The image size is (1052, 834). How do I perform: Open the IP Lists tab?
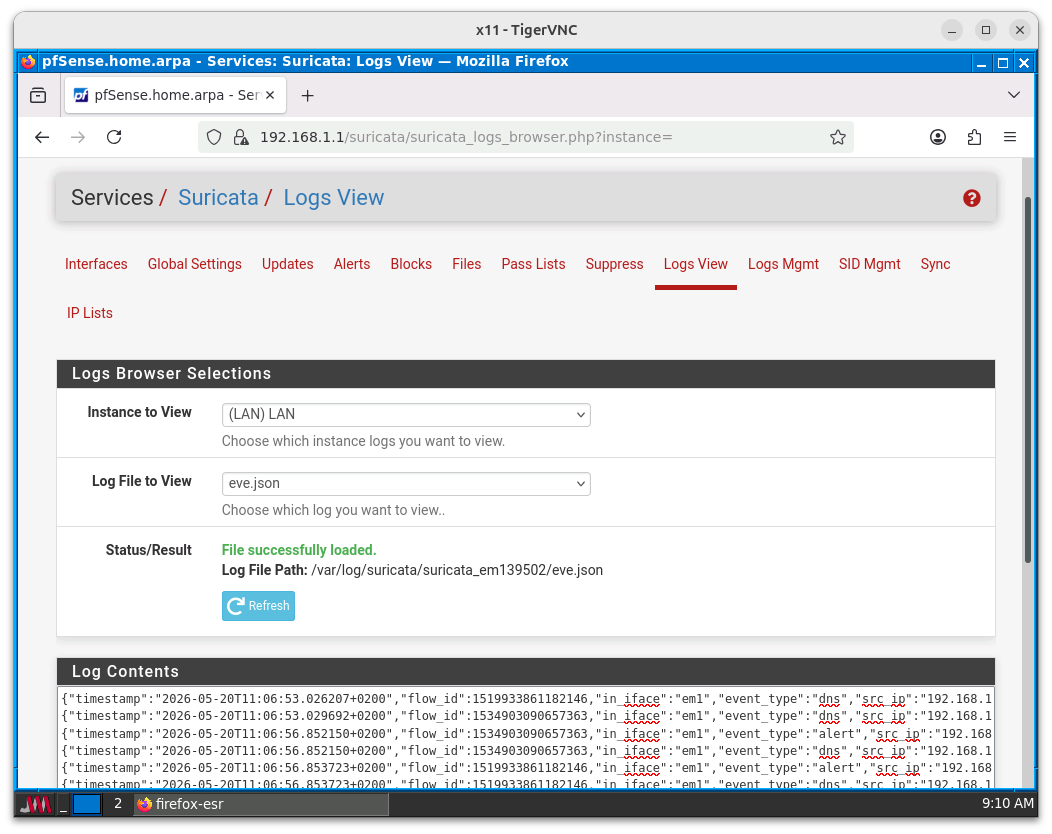(x=89, y=313)
